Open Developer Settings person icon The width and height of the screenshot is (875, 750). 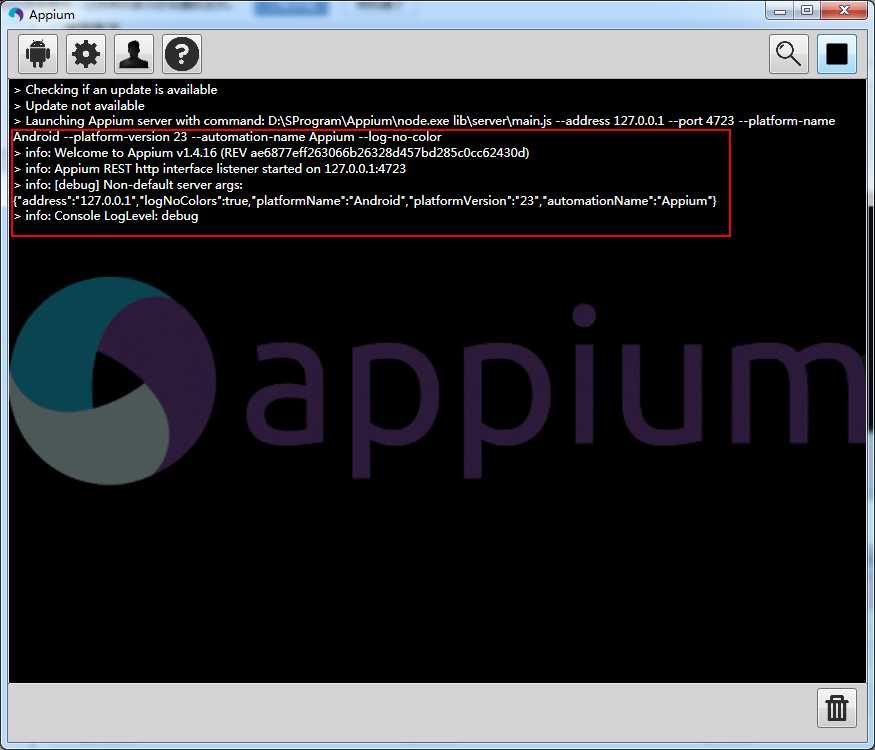click(x=134, y=54)
